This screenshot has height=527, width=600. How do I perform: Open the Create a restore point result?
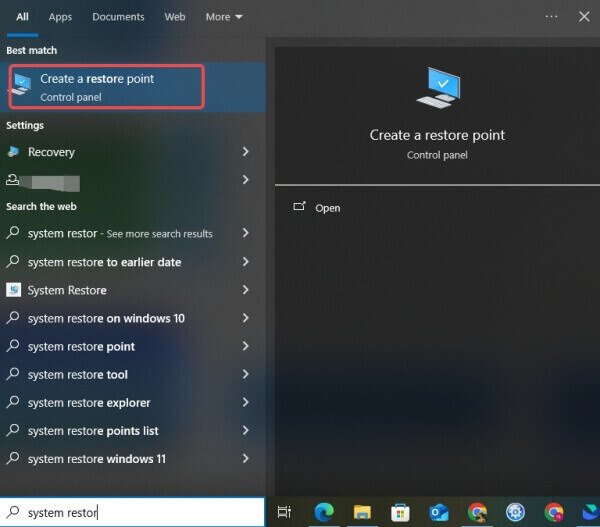point(133,87)
